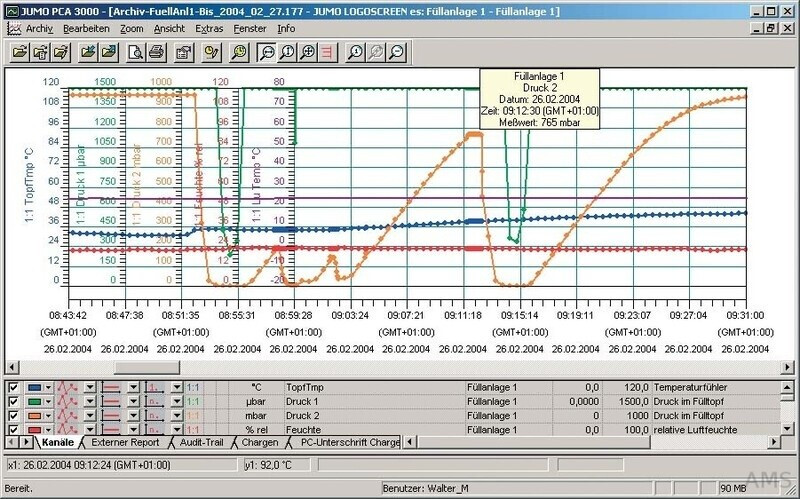Click the Druck 2 tooltip on chart
The width and height of the screenshot is (800, 499).
coord(540,99)
